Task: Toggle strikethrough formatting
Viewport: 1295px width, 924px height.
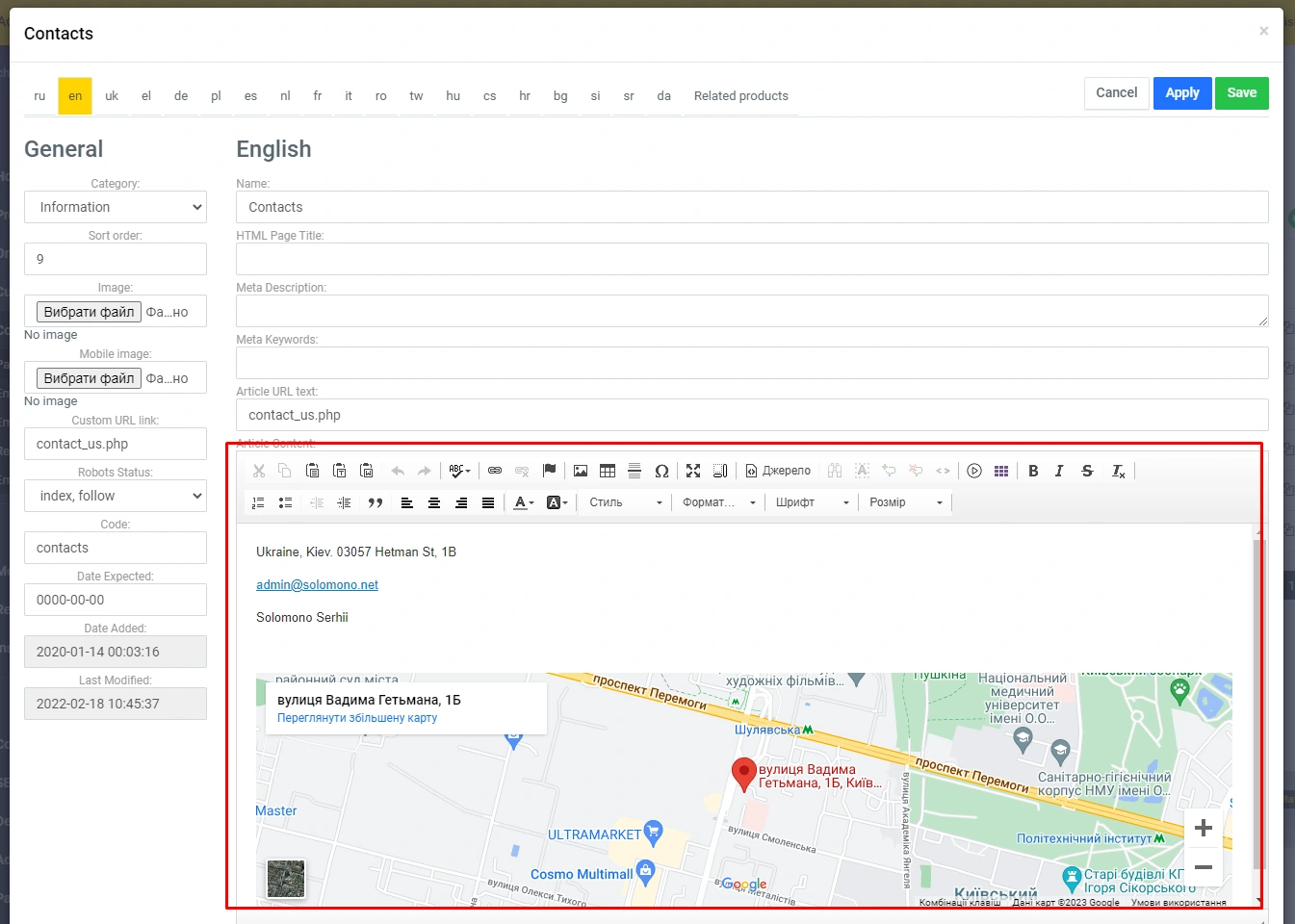Action: click(1087, 471)
